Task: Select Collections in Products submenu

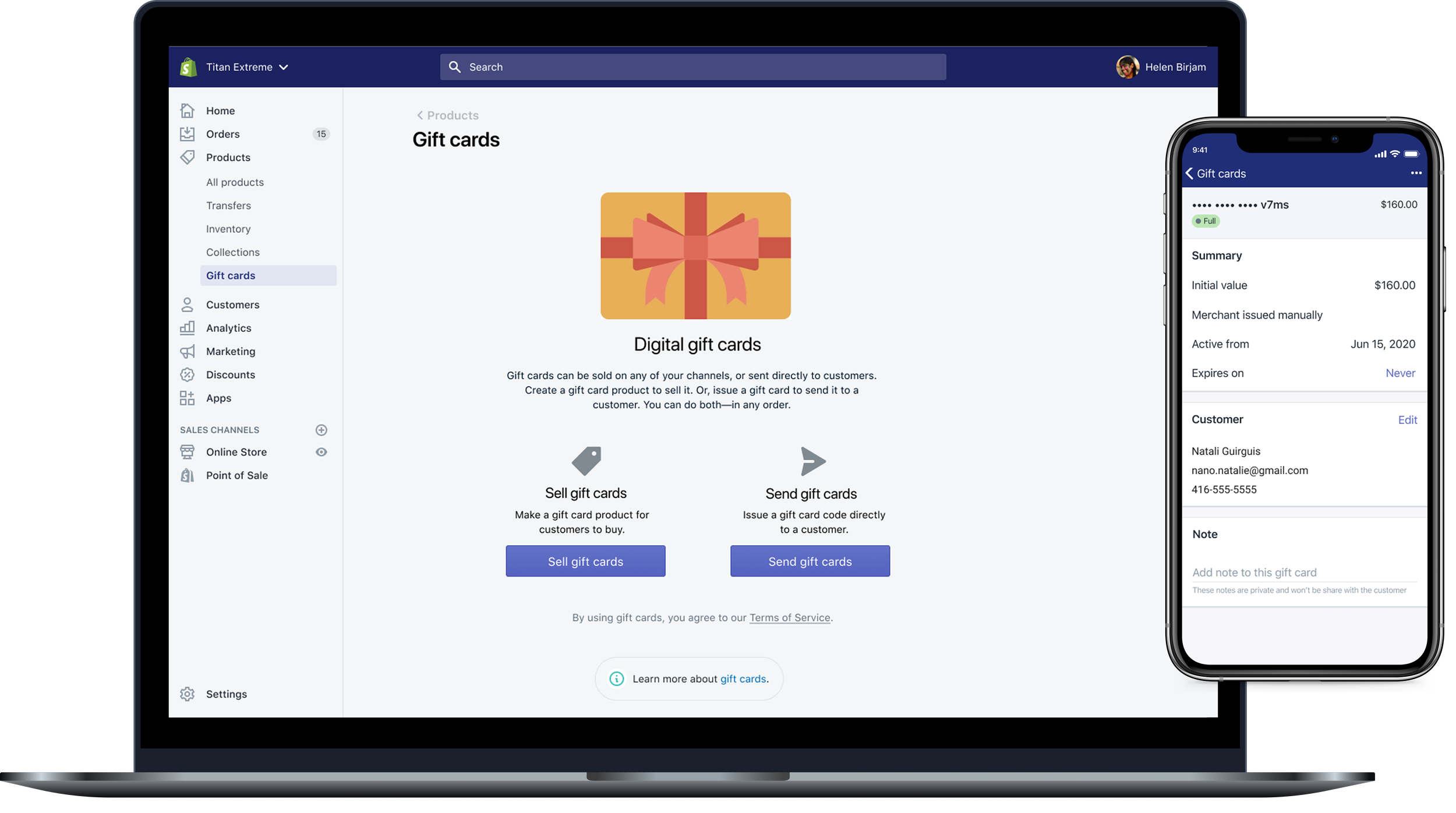Action: click(x=233, y=252)
